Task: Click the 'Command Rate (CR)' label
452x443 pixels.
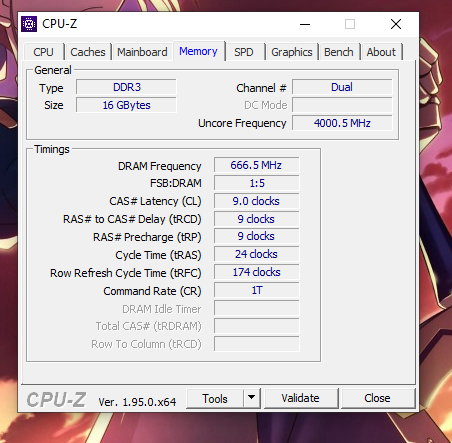Action: point(152,291)
